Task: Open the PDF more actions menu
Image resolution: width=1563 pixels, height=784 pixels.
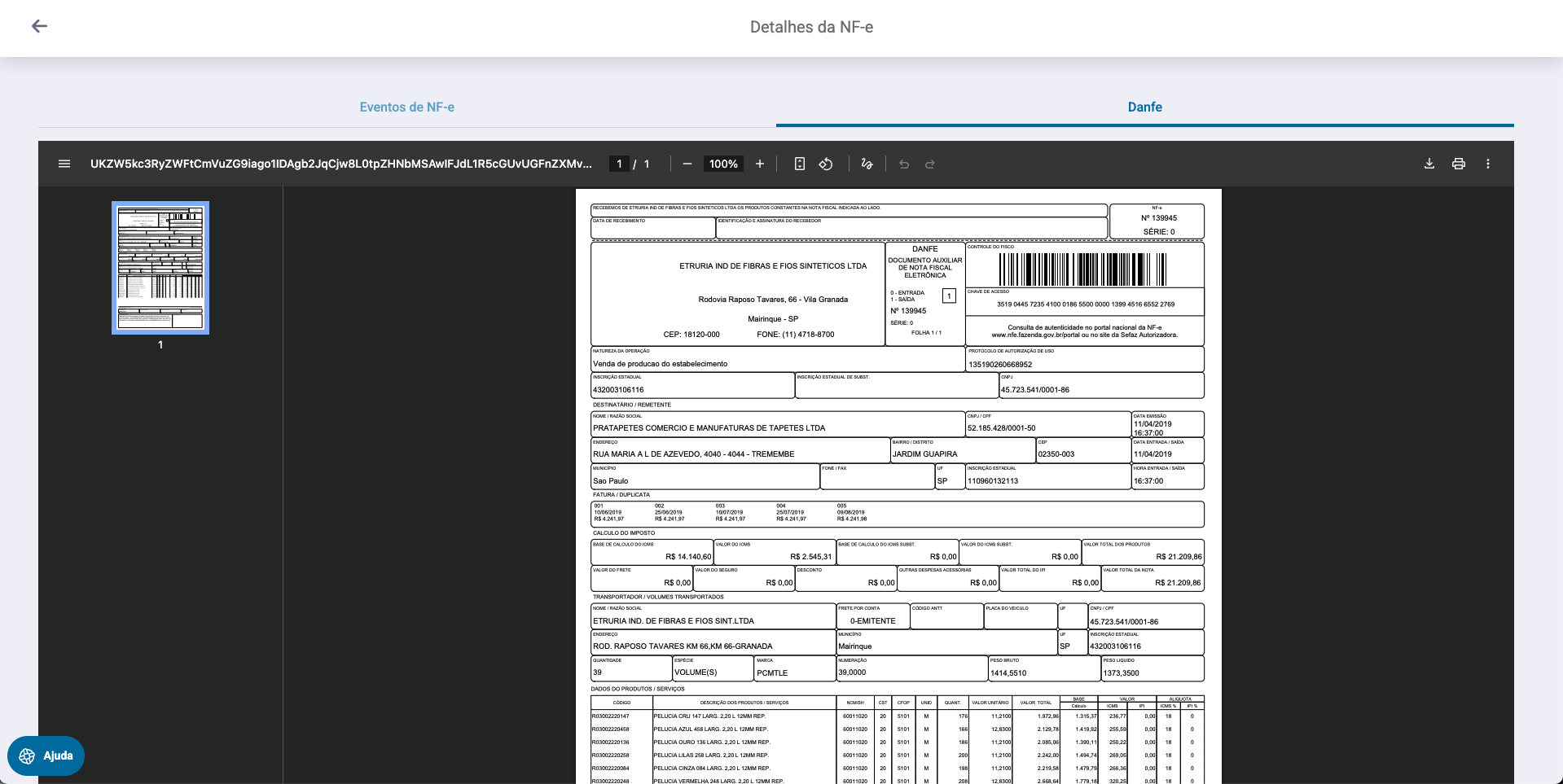Action: pos(1487,164)
